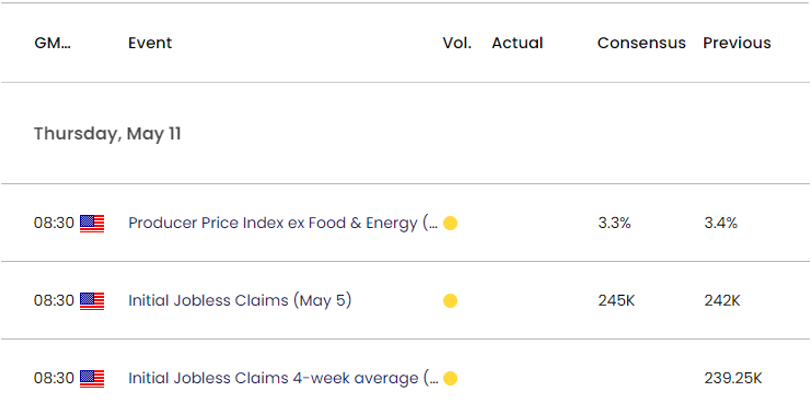The height and width of the screenshot is (408, 812).
Task: Click the yellow volatility dot for 4-week average
Action: (x=450, y=378)
